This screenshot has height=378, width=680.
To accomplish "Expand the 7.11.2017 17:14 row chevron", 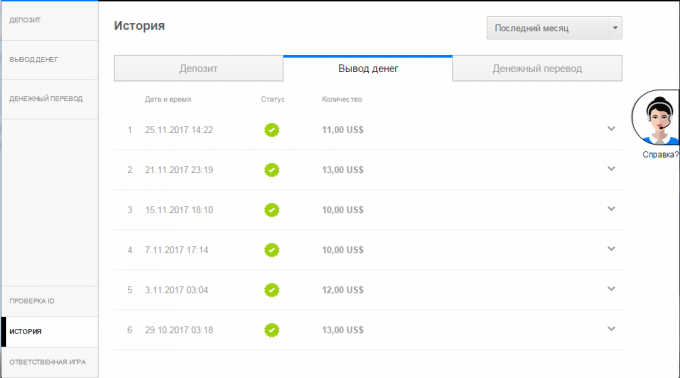I will pyautogui.click(x=611, y=249).
